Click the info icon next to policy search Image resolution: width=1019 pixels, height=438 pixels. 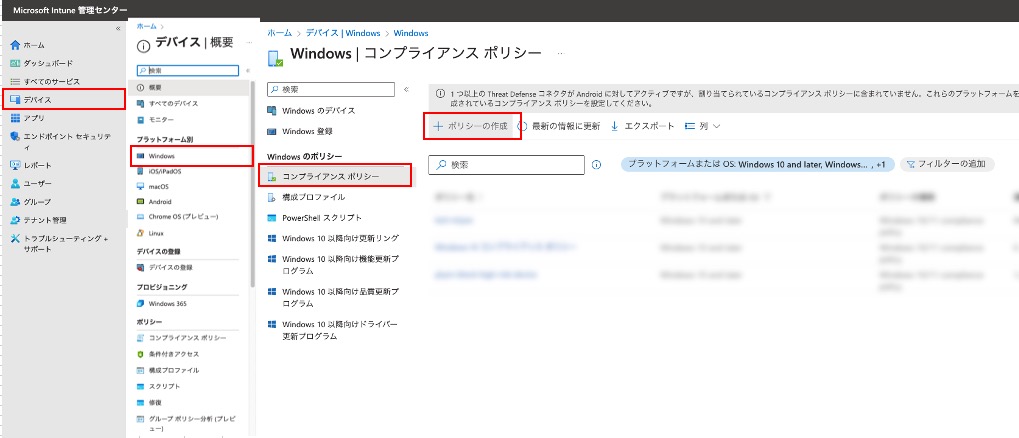point(597,165)
